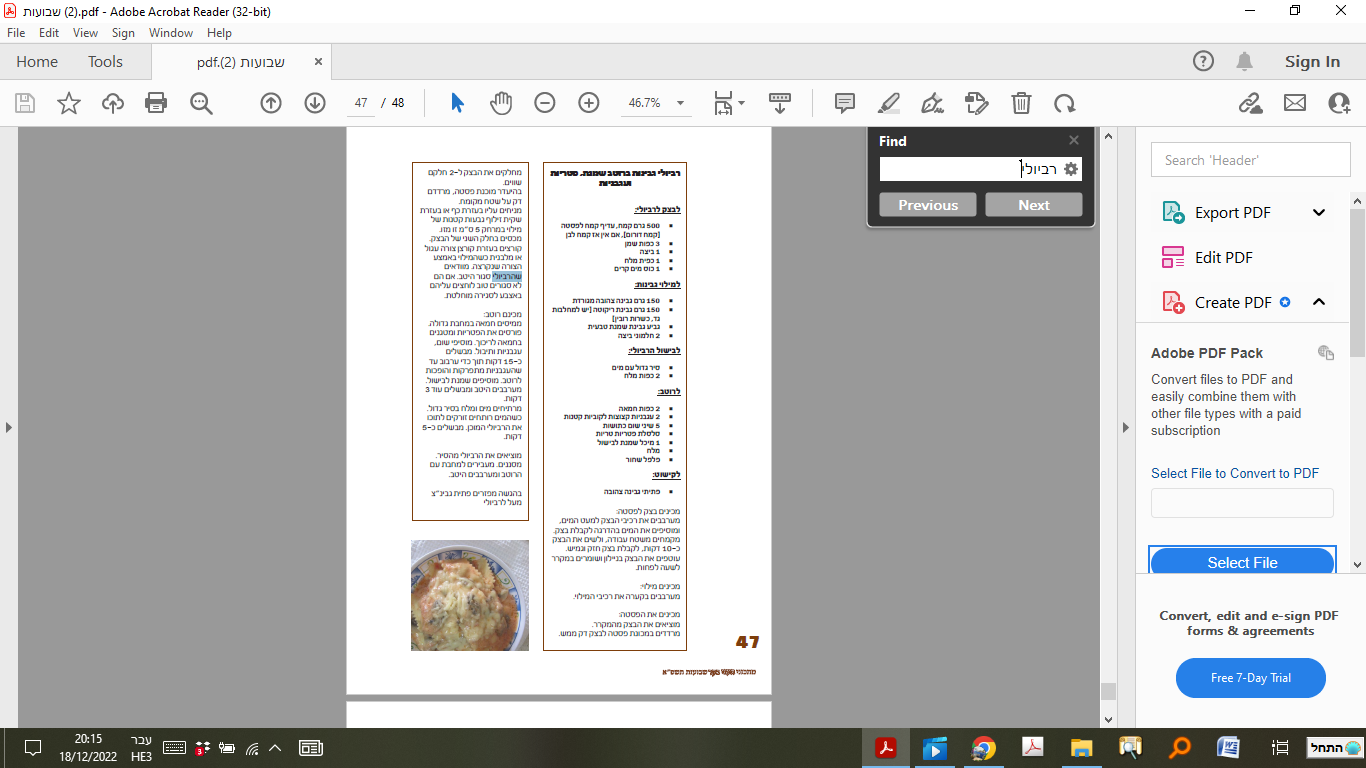Screen dimensions: 1366x768
Task: Click the stamp/edit page tool icon
Action: (x=977, y=103)
